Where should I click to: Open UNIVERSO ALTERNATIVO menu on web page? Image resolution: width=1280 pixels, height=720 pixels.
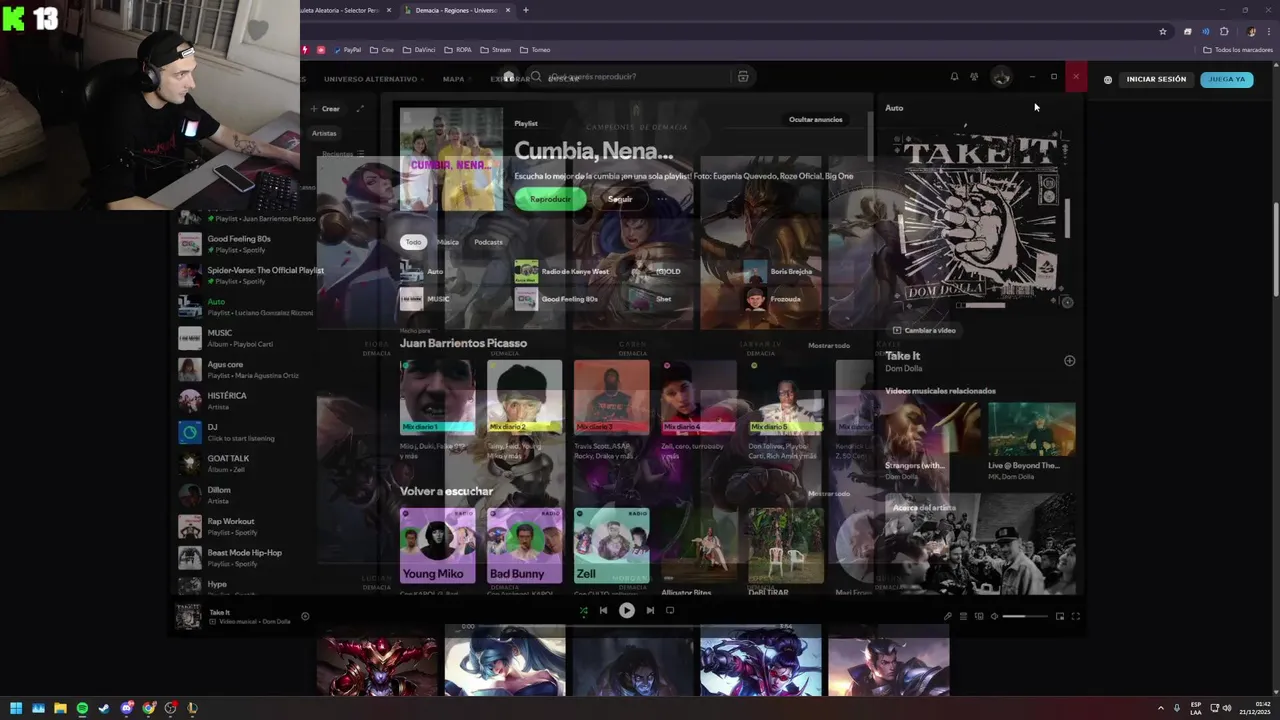(374, 79)
